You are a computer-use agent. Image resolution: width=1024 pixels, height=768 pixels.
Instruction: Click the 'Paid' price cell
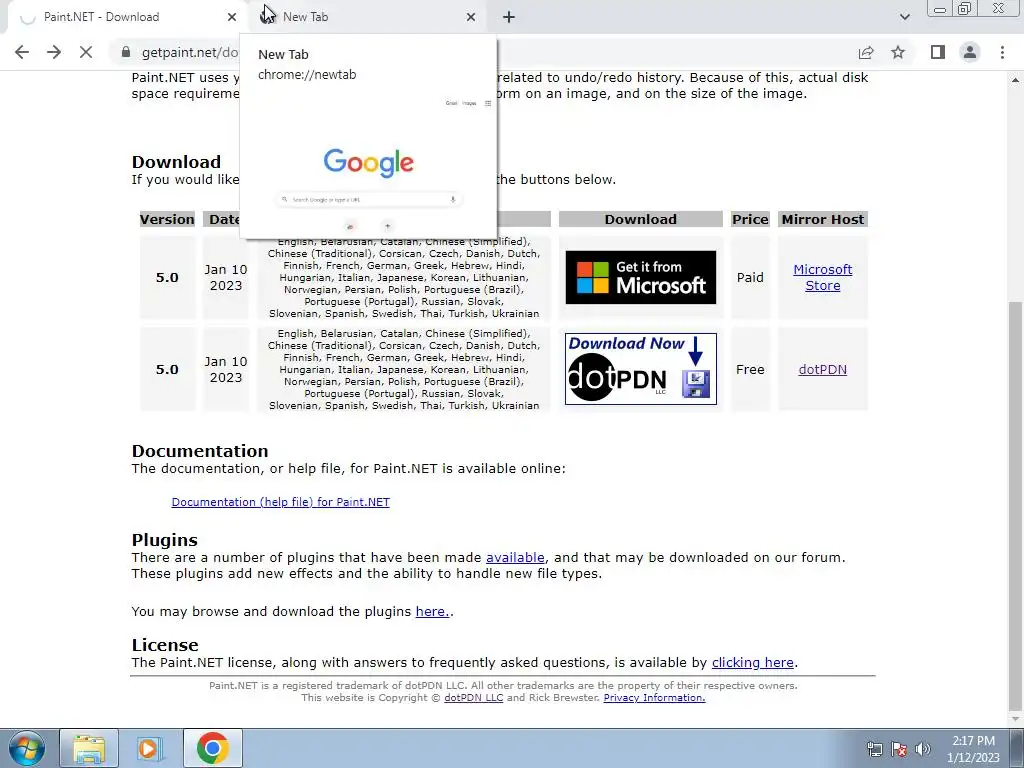[750, 278]
